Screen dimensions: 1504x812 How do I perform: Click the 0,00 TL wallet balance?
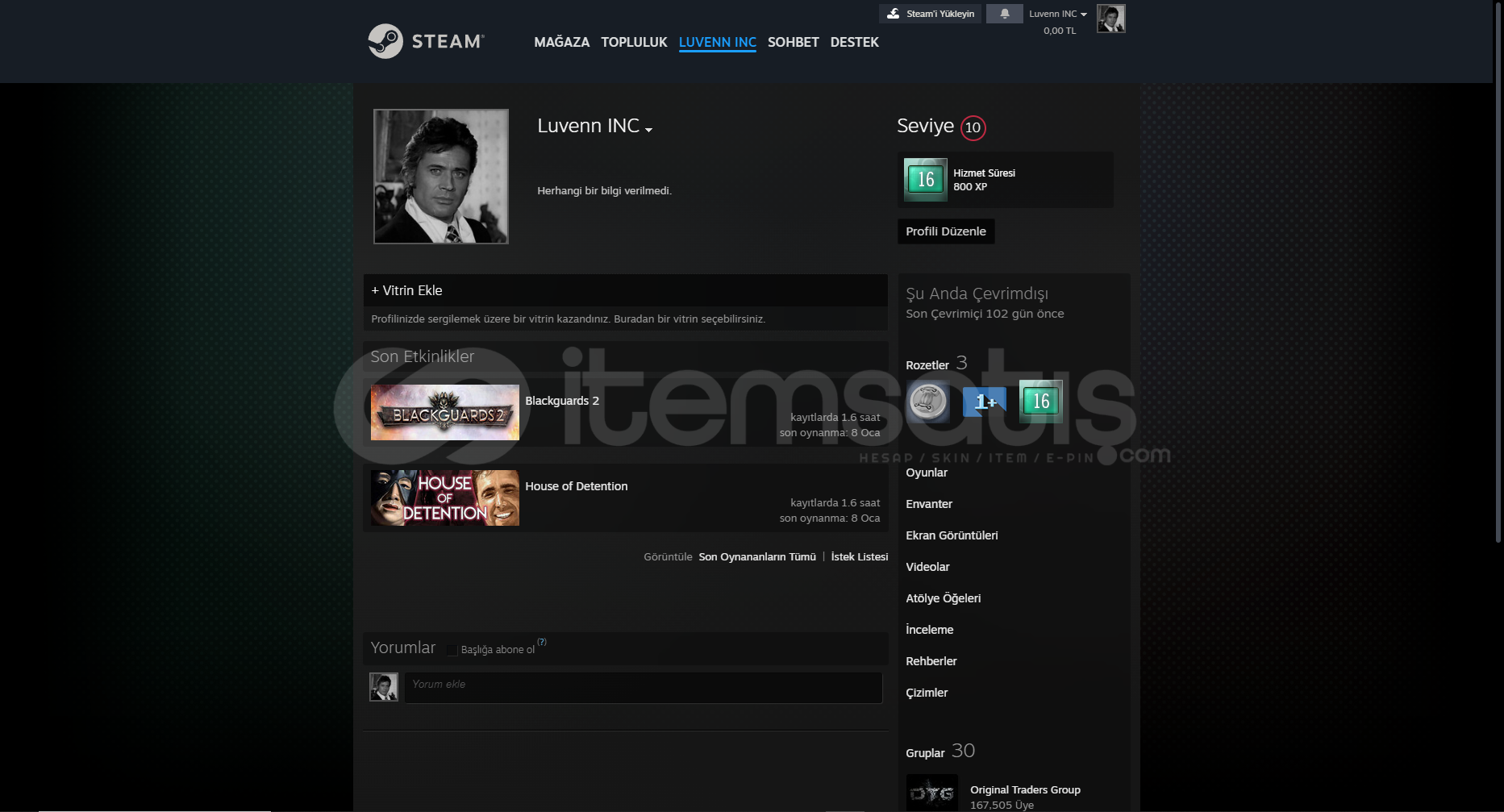click(x=1060, y=31)
